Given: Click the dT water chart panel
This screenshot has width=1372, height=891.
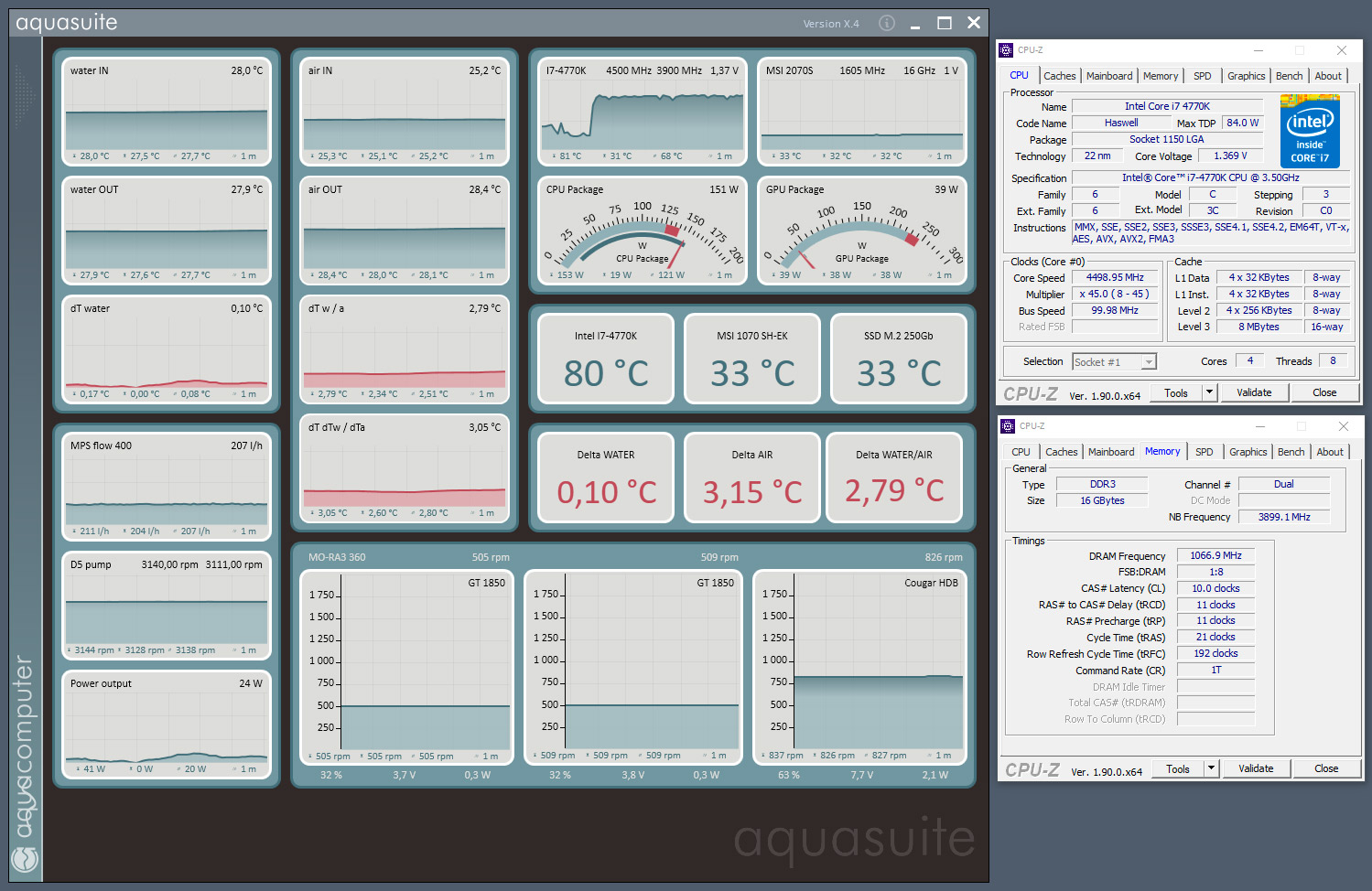Looking at the screenshot, I should (167, 349).
